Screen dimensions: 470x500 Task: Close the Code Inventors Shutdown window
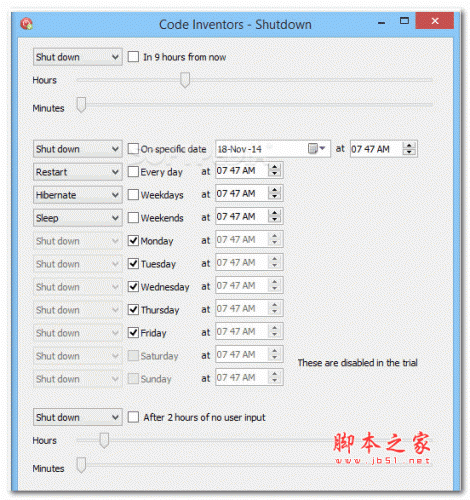[435, 21]
